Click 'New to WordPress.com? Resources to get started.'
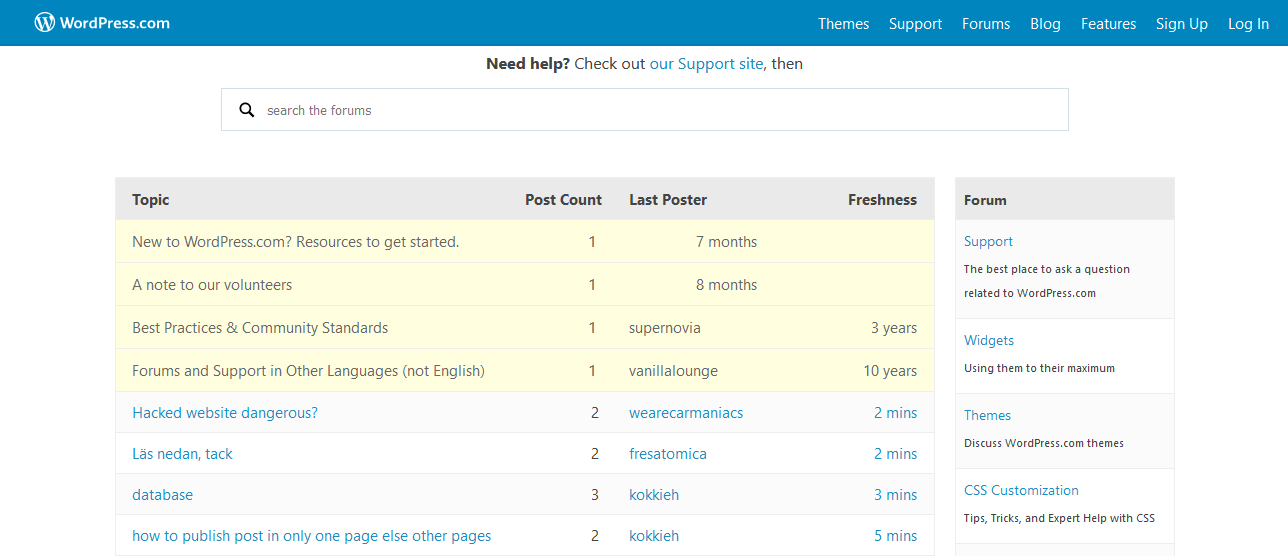 click(x=296, y=242)
